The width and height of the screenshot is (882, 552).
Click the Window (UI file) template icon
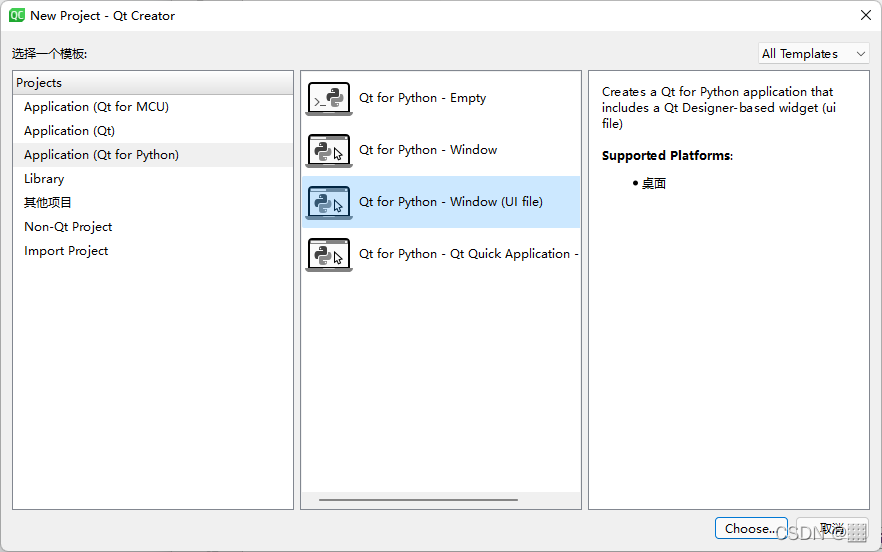tap(329, 202)
